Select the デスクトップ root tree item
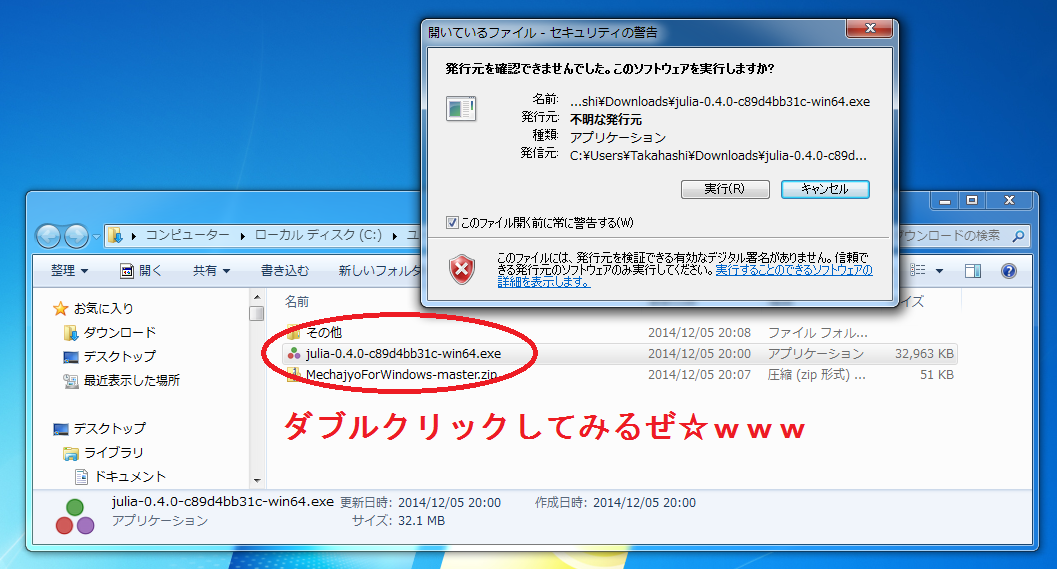 (109, 428)
